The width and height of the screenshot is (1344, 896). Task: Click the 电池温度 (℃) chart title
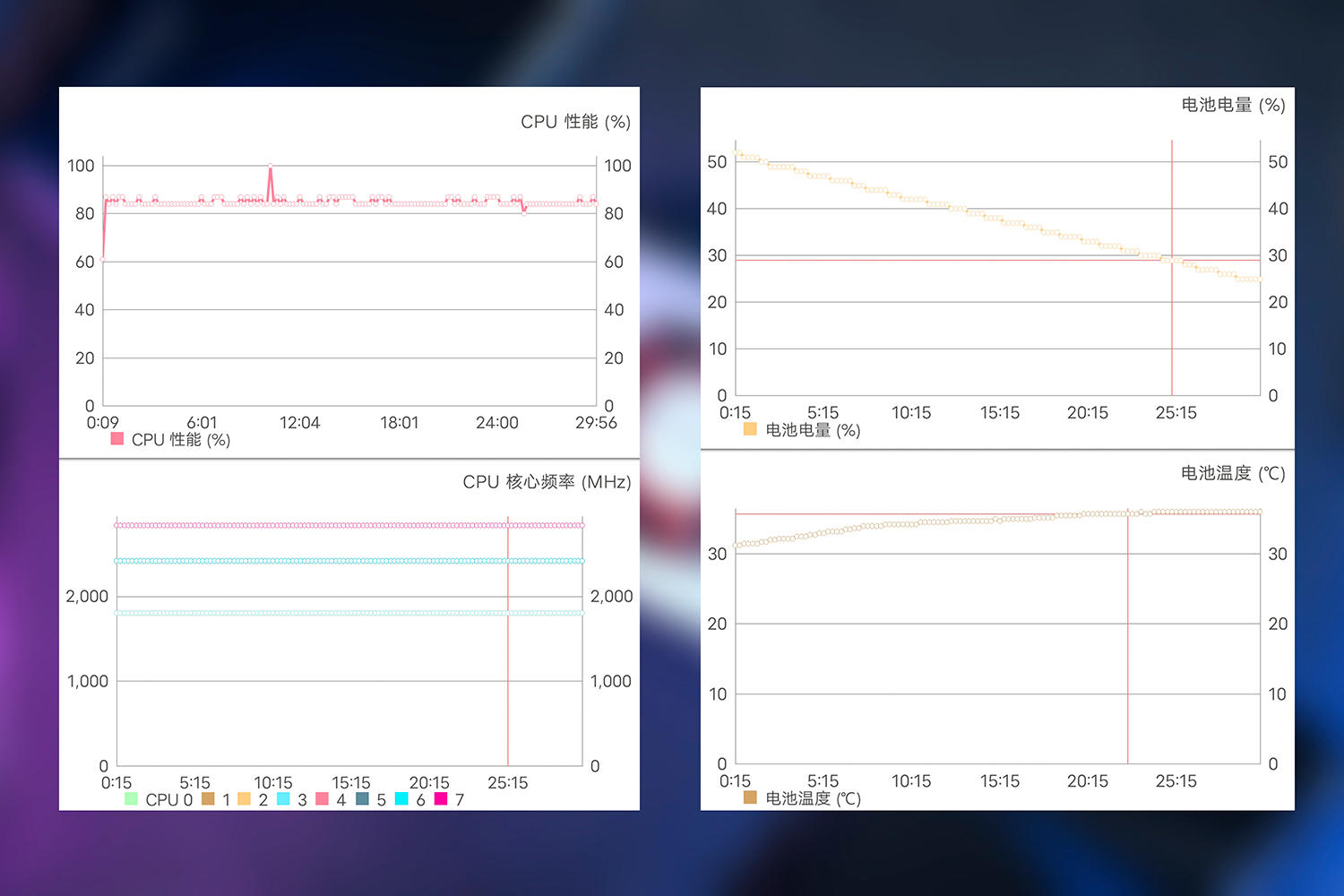click(1234, 473)
